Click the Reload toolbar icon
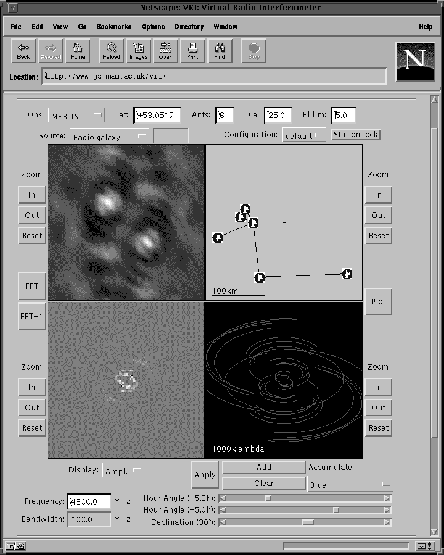The width and height of the screenshot is (444, 555). pyautogui.click(x=112, y=51)
